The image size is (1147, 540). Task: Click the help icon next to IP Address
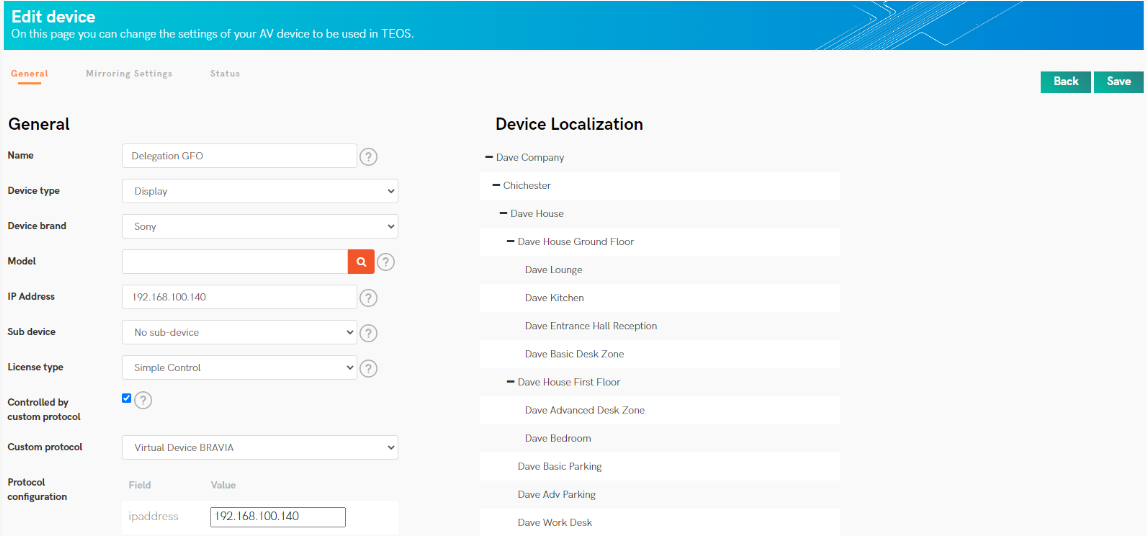coord(369,298)
